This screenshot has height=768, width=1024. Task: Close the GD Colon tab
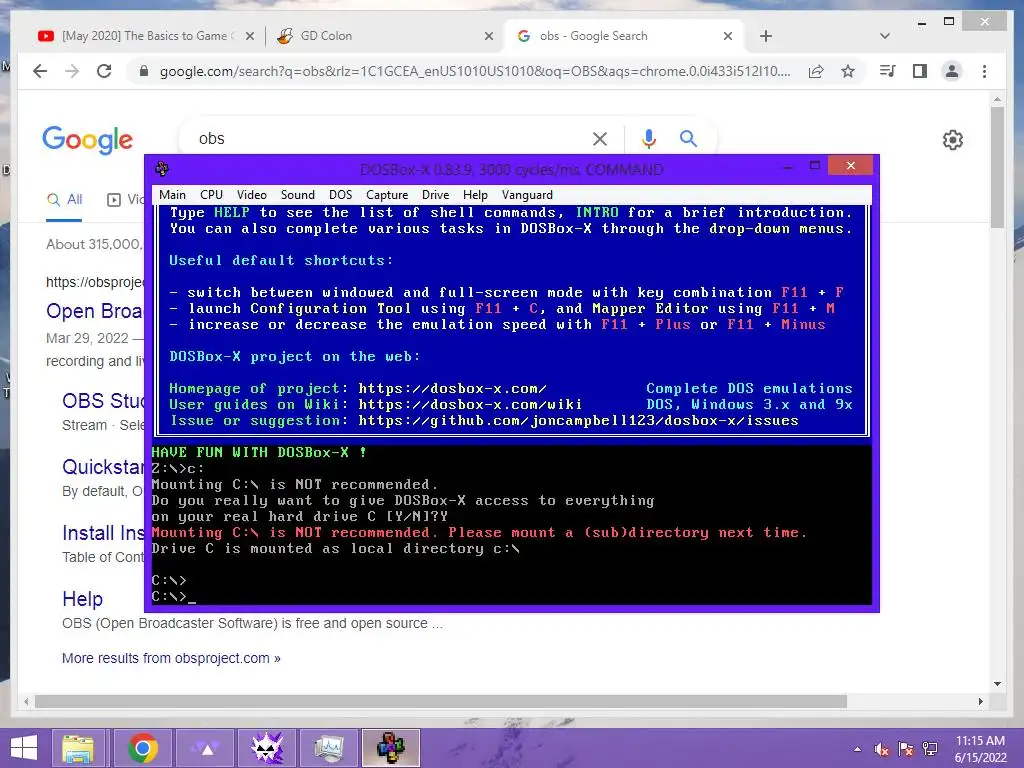coord(488,37)
